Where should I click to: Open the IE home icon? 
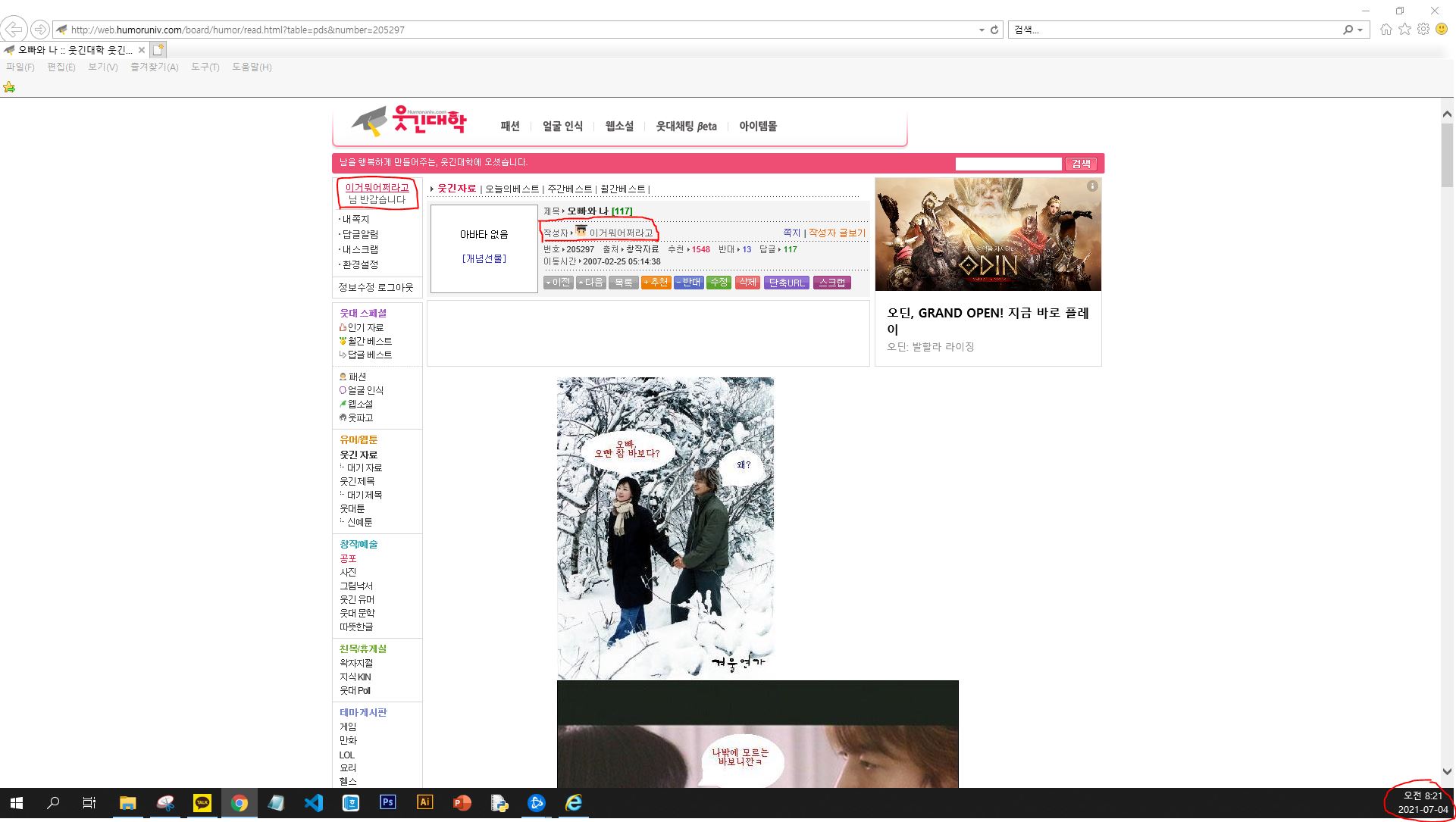[1386, 30]
